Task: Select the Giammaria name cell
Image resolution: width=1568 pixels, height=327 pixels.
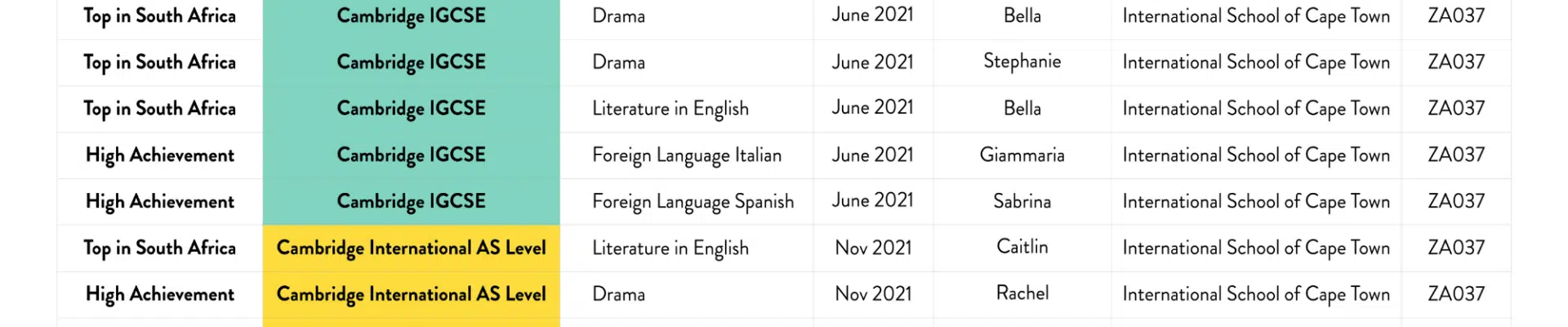Action: 1022,155
